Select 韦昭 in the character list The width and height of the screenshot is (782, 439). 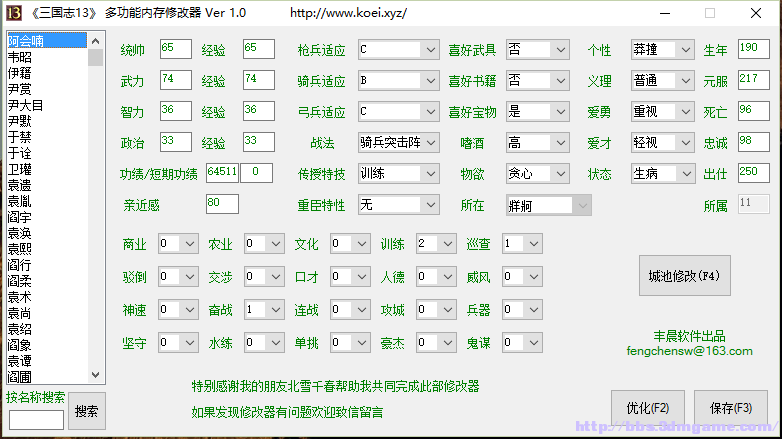(x=20, y=57)
